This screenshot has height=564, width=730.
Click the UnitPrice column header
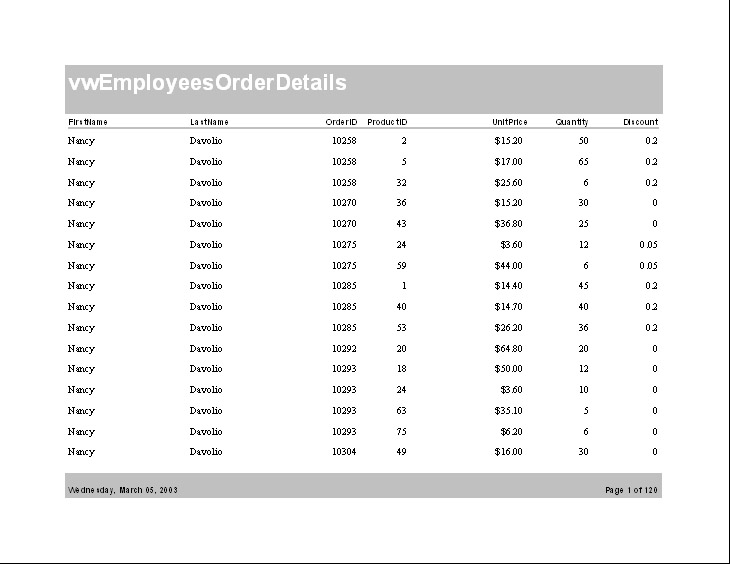[x=509, y=122]
